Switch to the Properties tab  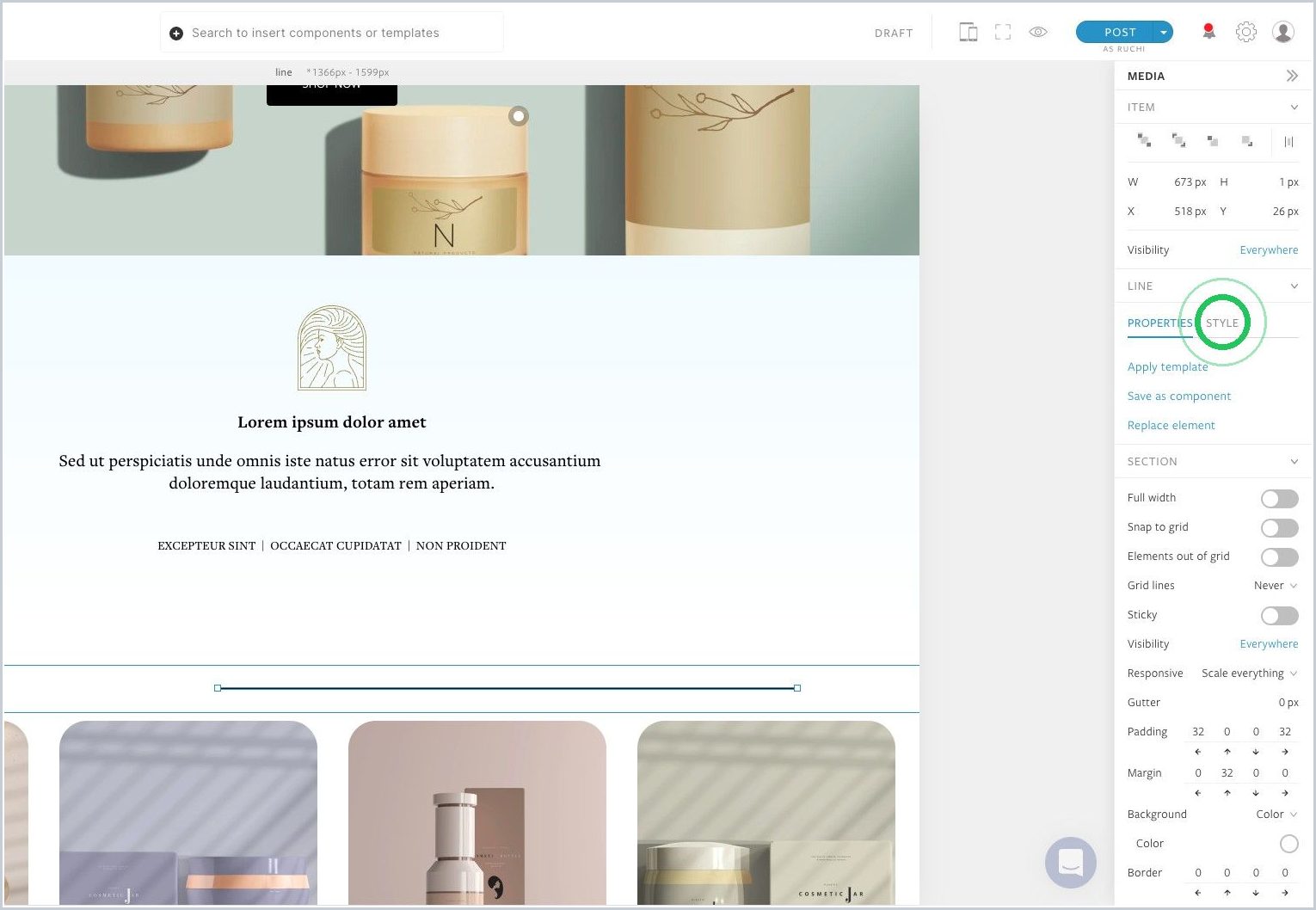(1159, 323)
